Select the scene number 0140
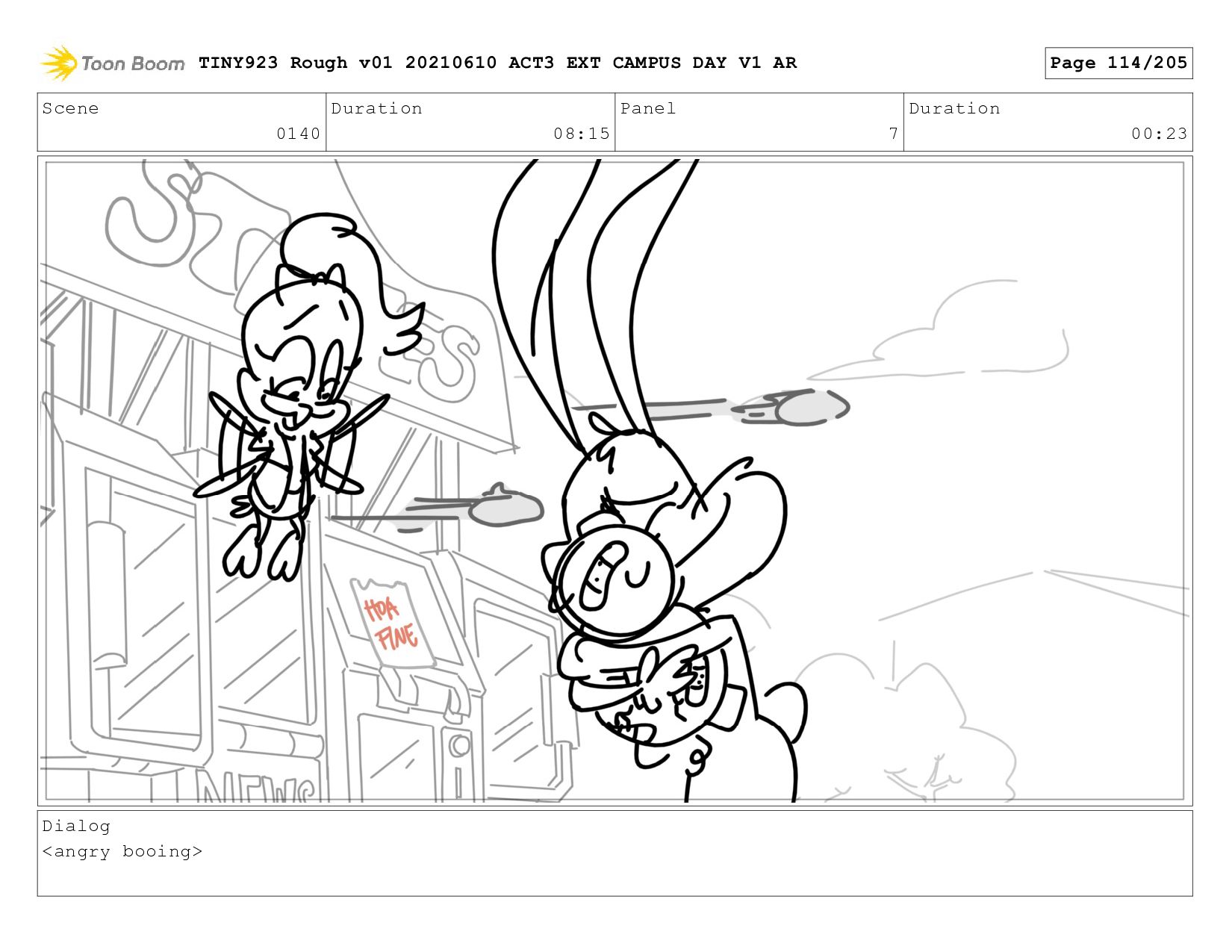The image size is (1232, 952). point(299,134)
